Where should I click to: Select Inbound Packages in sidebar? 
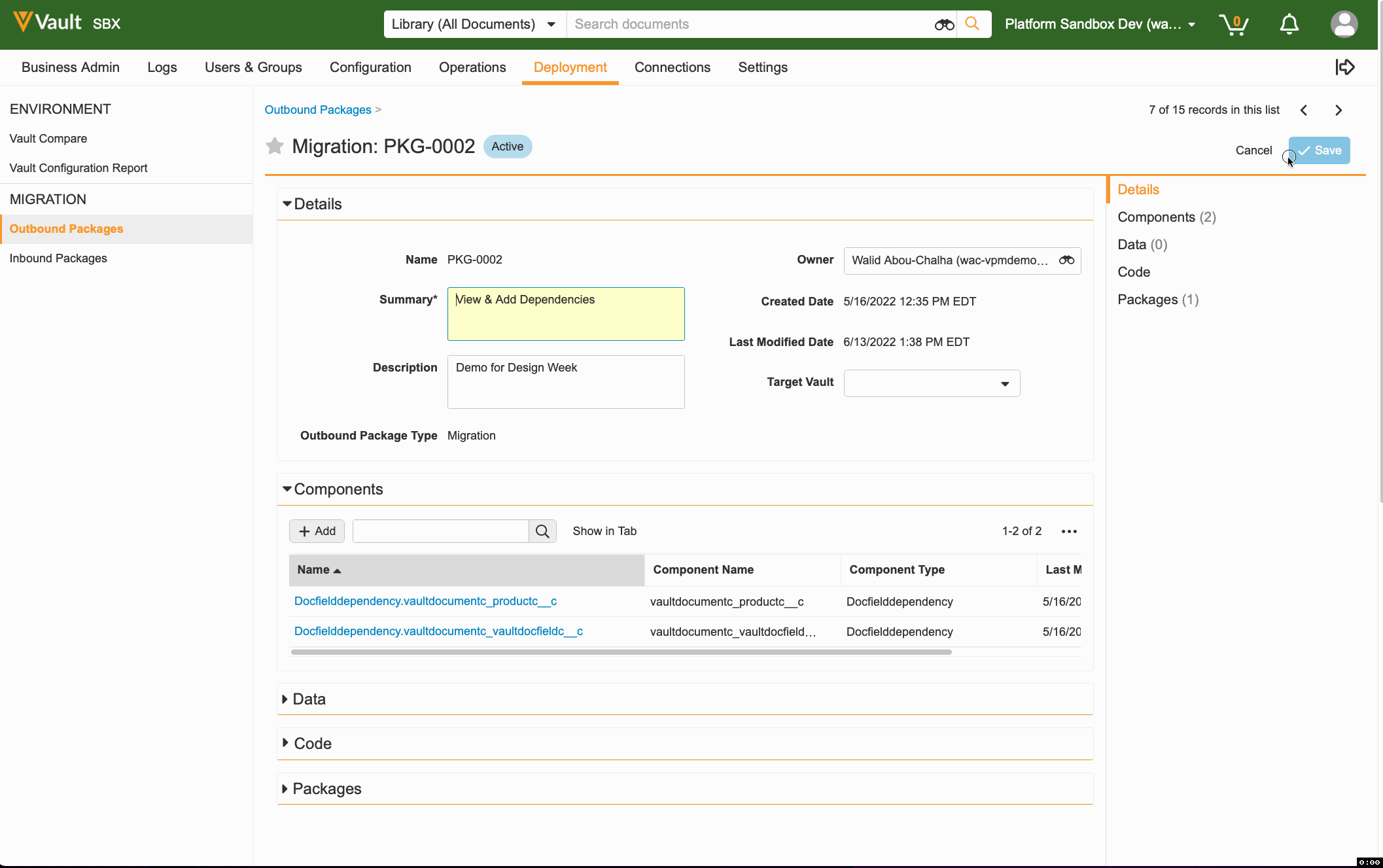click(x=58, y=258)
